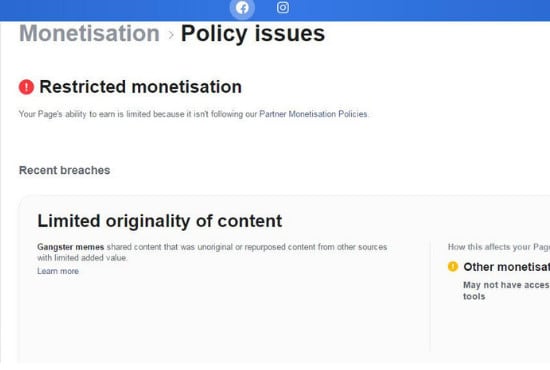Open Learn more about limited originality

point(58,271)
